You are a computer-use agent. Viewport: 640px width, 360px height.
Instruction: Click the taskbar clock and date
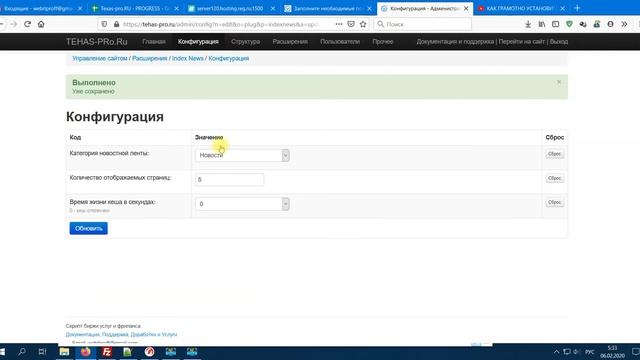click(612, 352)
